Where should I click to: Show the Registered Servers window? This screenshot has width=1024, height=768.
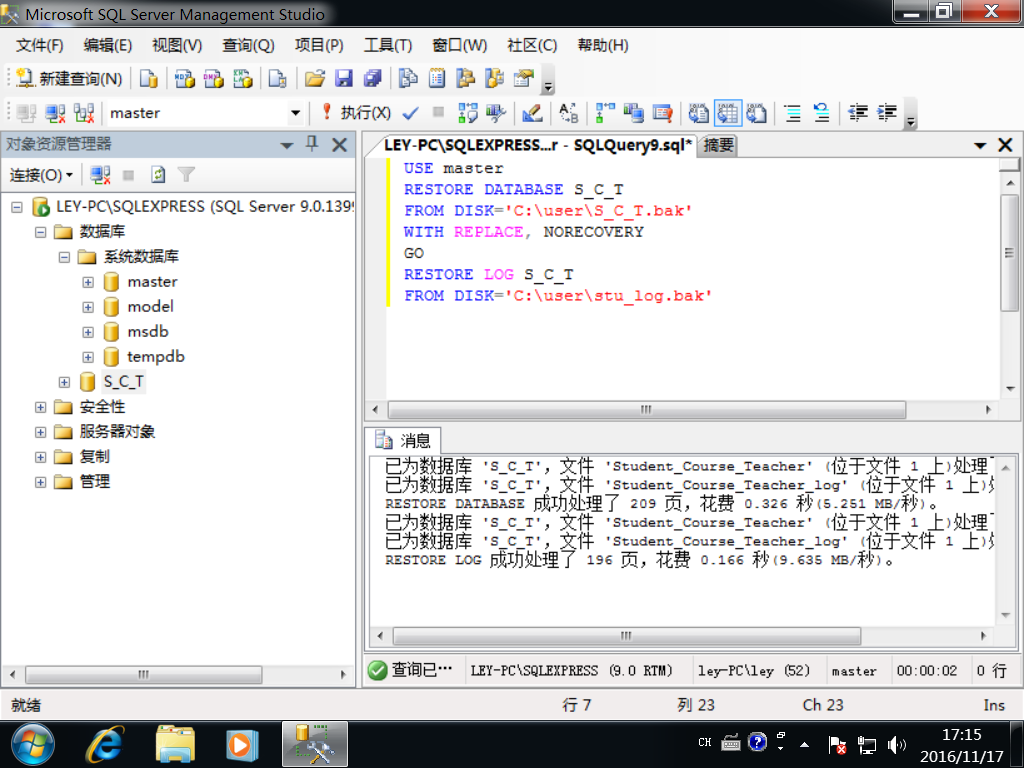(x=408, y=78)
